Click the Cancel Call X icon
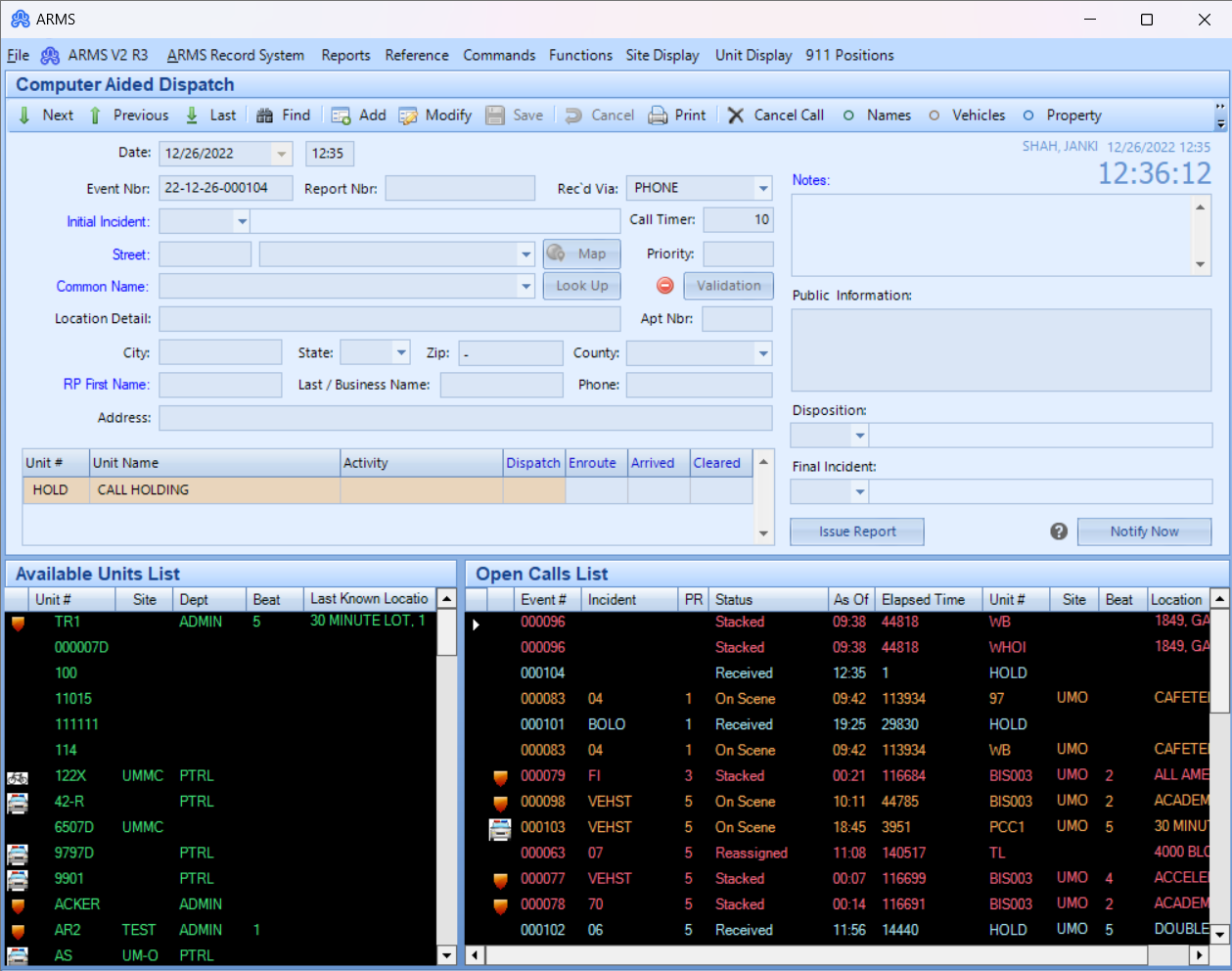Screen dimensions: 1232x971 [736, 115]
